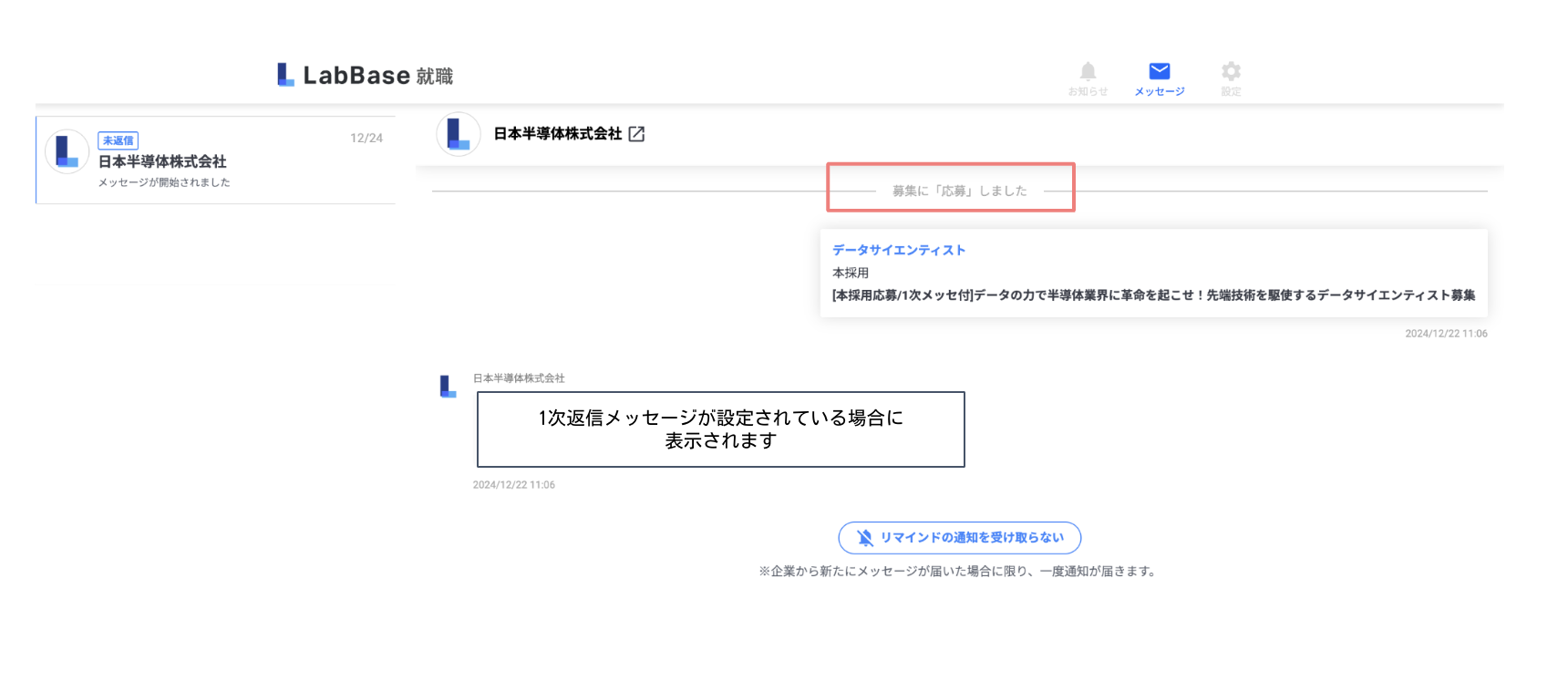Screen dimensions: 1568x682
Task: Click the 日本半導体株式会社 header company name
Action: click(558, 134)
